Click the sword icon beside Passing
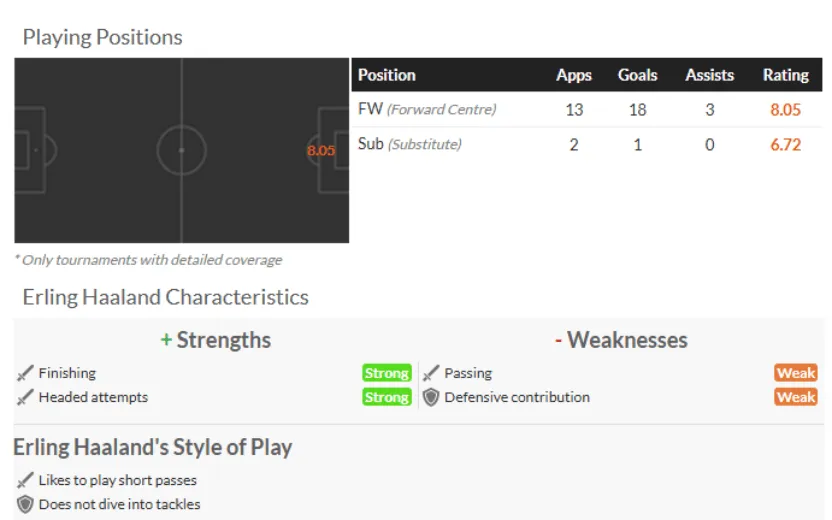The image size is (832, 520). click(431, 373)
